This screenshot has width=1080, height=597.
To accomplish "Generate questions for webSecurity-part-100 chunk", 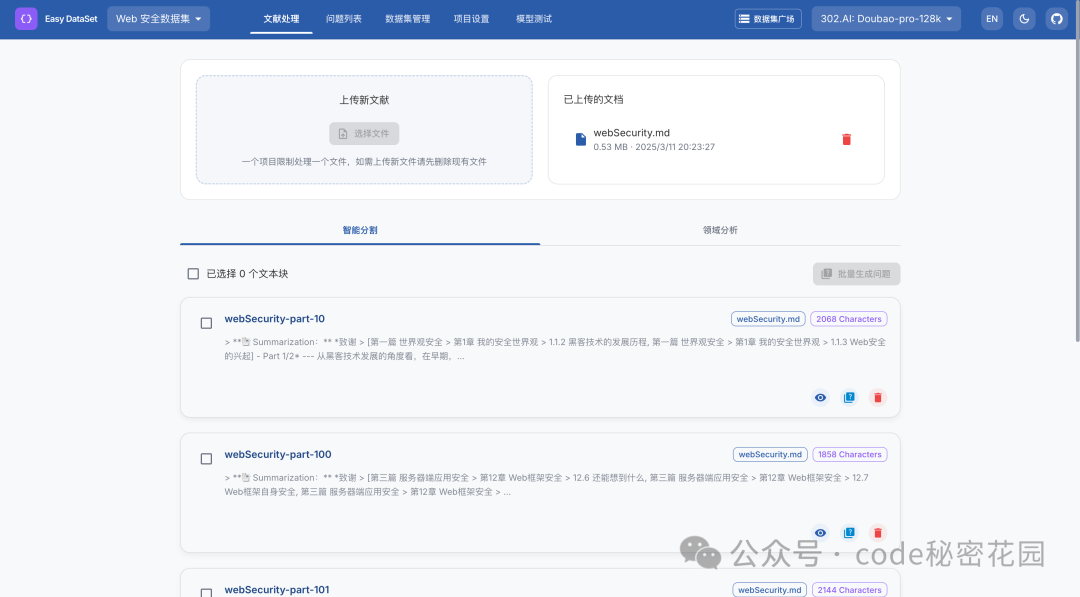I will click(849, 533).
